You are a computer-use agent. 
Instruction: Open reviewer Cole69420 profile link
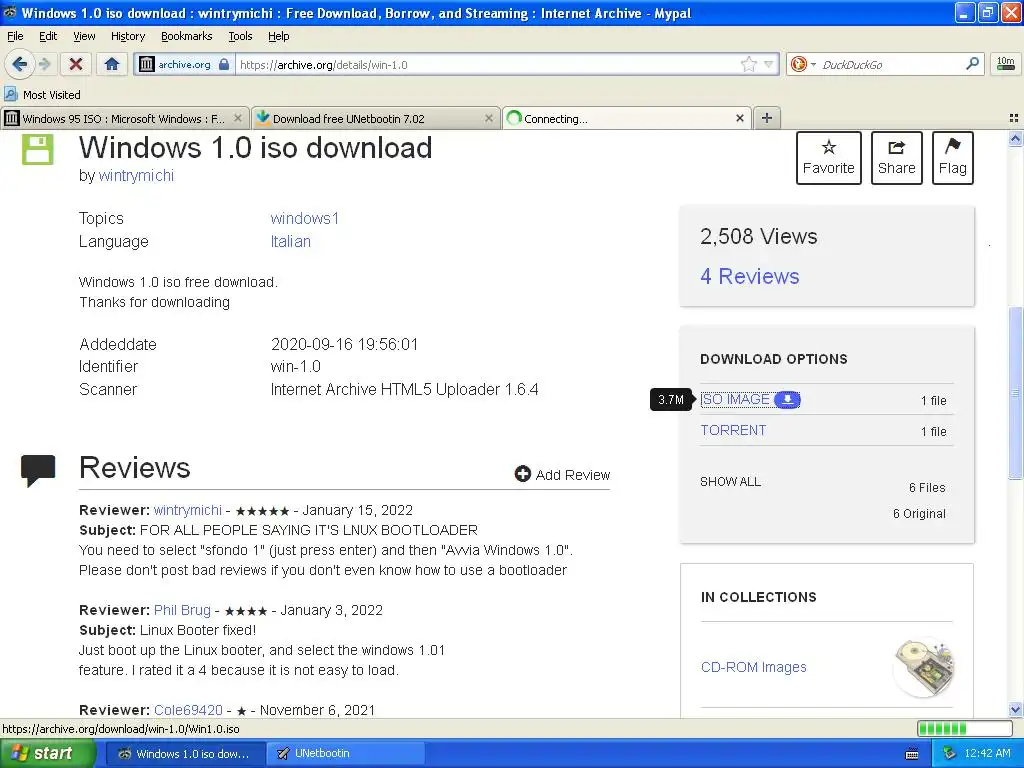(188, 710)
